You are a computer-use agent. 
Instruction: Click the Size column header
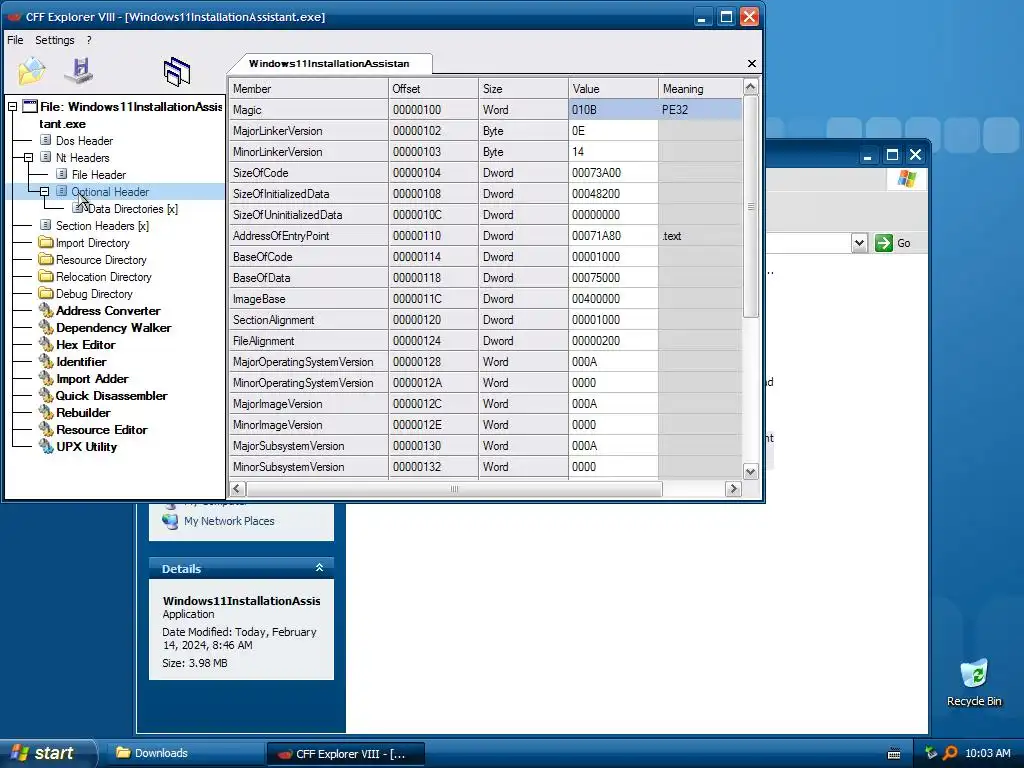(x=523, y=88)
